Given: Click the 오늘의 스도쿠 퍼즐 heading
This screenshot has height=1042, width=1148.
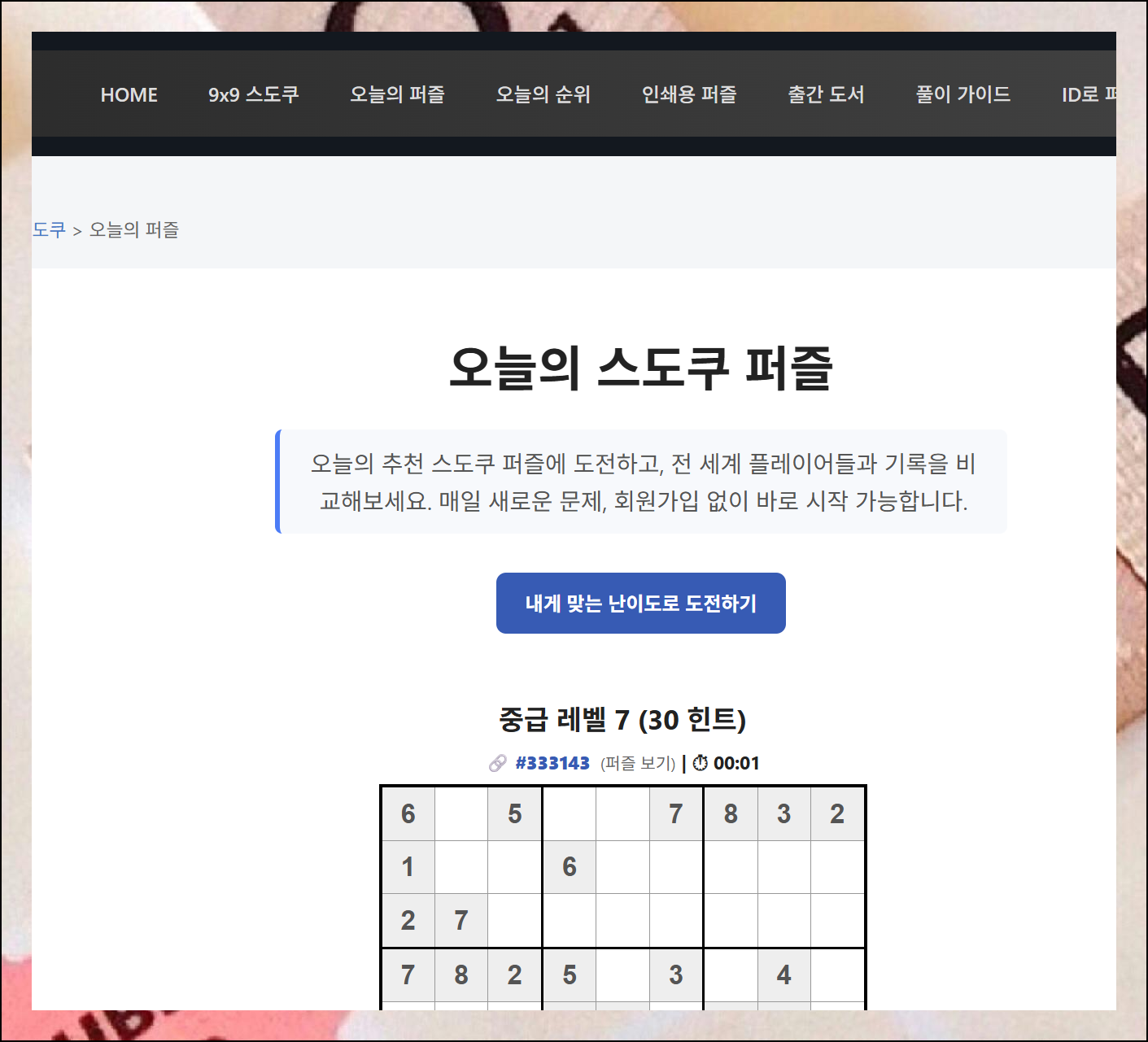Looking at the screenshot, I should coord(641,368).
